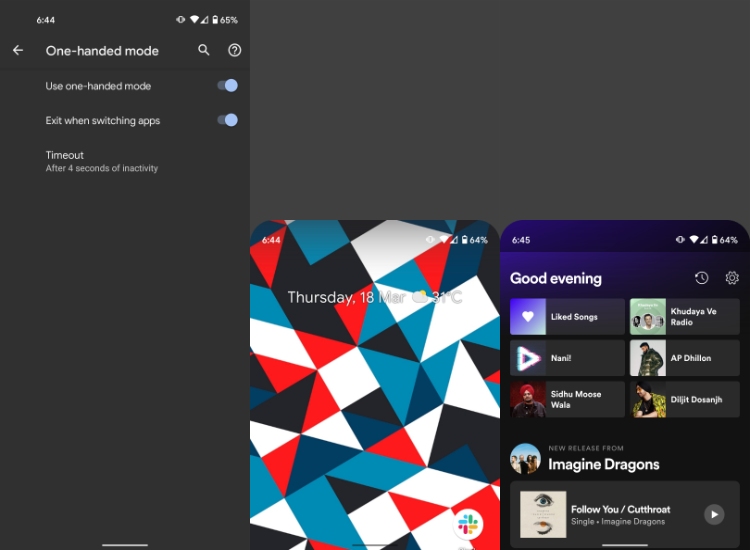Tap the date and weather widget
750x550 pixels.
pos(374,297)
